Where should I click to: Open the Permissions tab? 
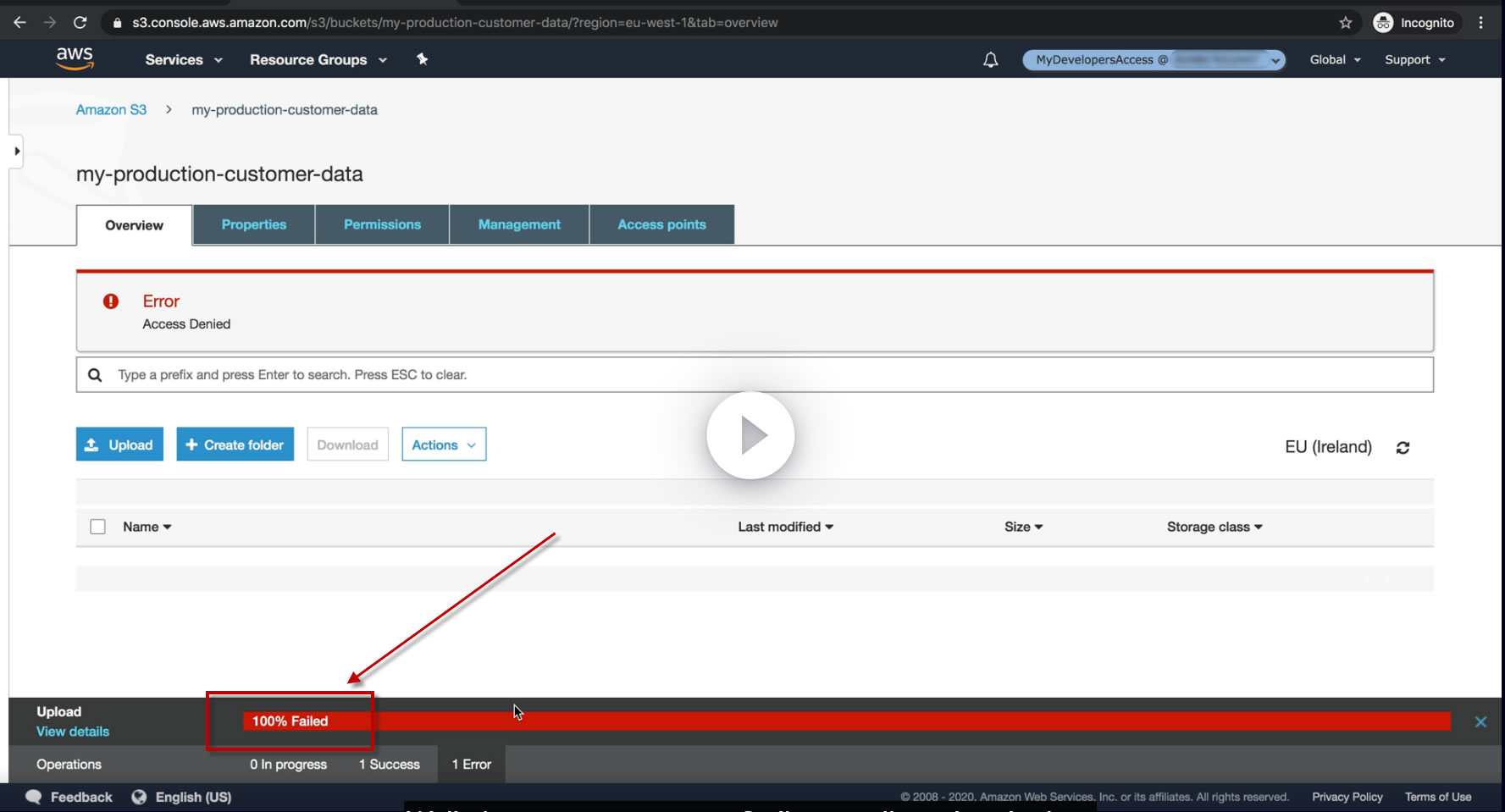[x=382, y=224]
